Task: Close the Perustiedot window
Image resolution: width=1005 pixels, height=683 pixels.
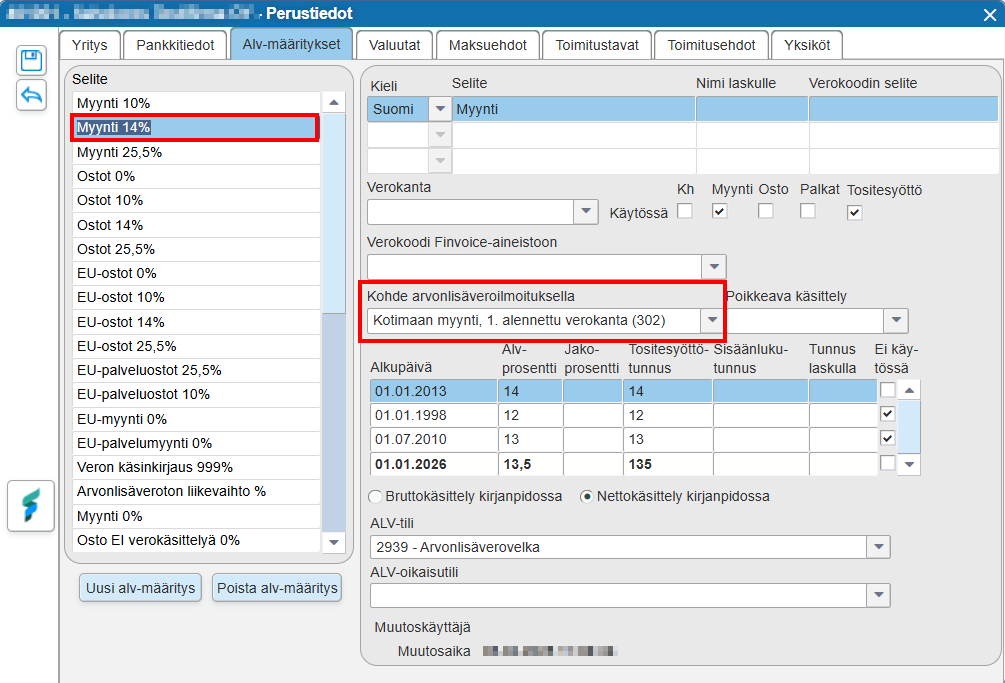Action: (x=990, y=15)
